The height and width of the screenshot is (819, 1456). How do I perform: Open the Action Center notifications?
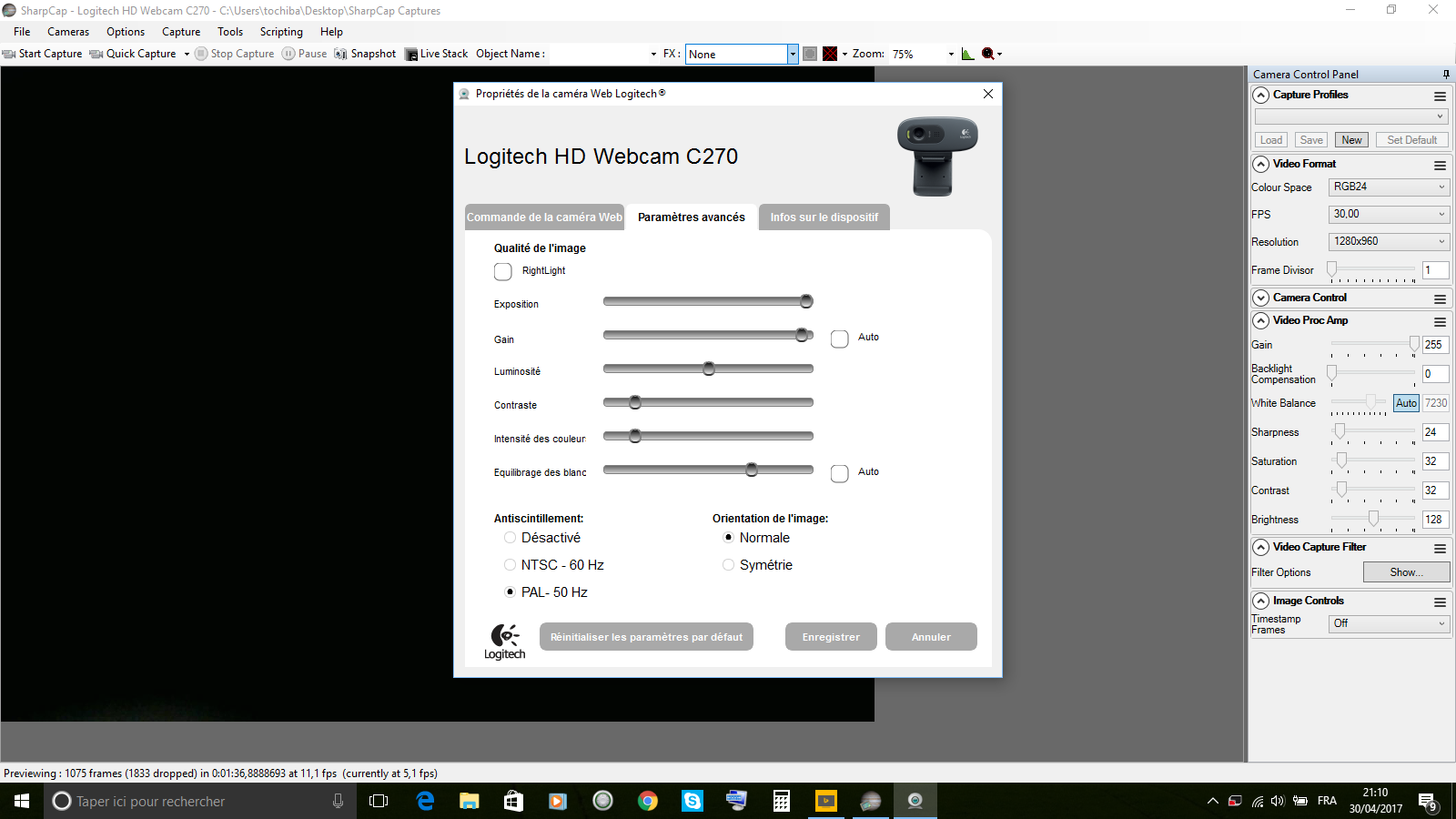pyautogui.click(x=1428, y=802)
